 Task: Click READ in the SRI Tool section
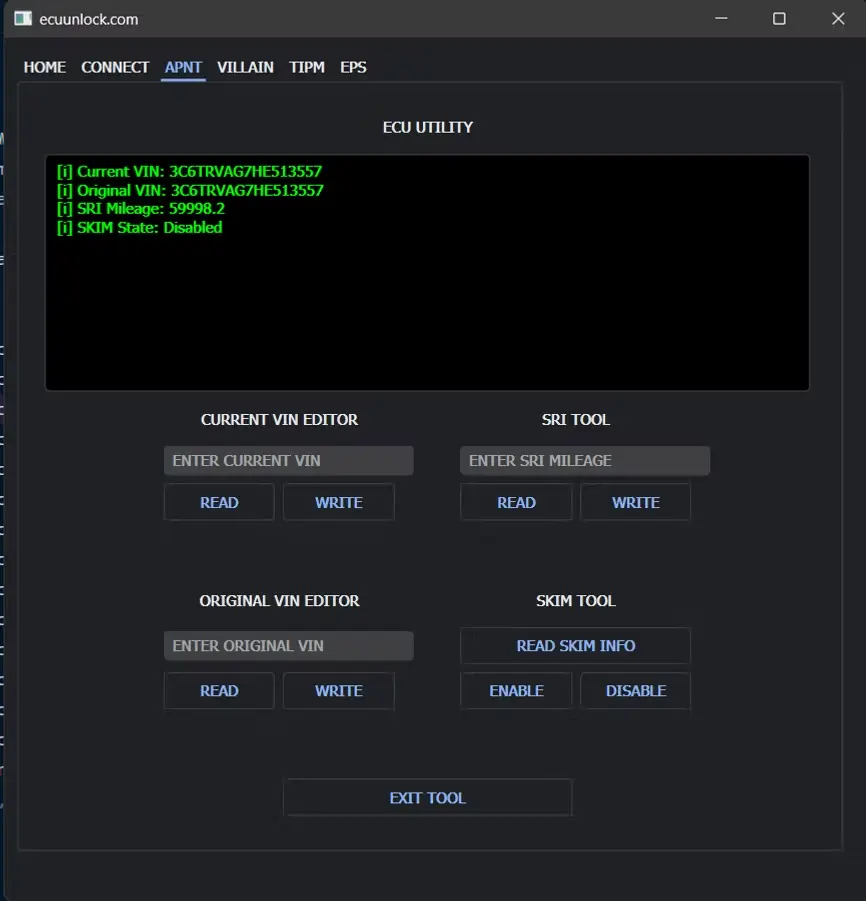point(516,503)
